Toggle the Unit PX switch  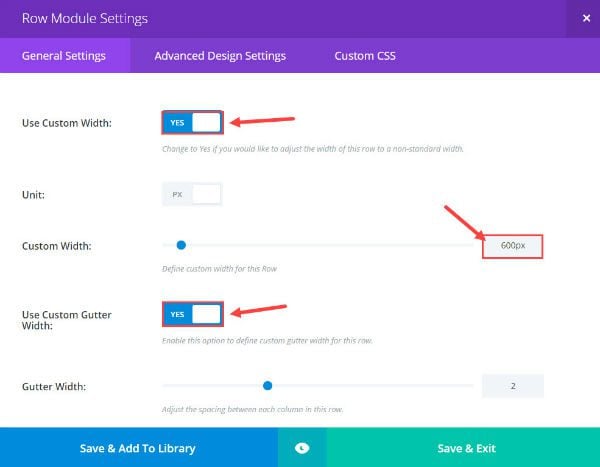(x=192, y=194)
